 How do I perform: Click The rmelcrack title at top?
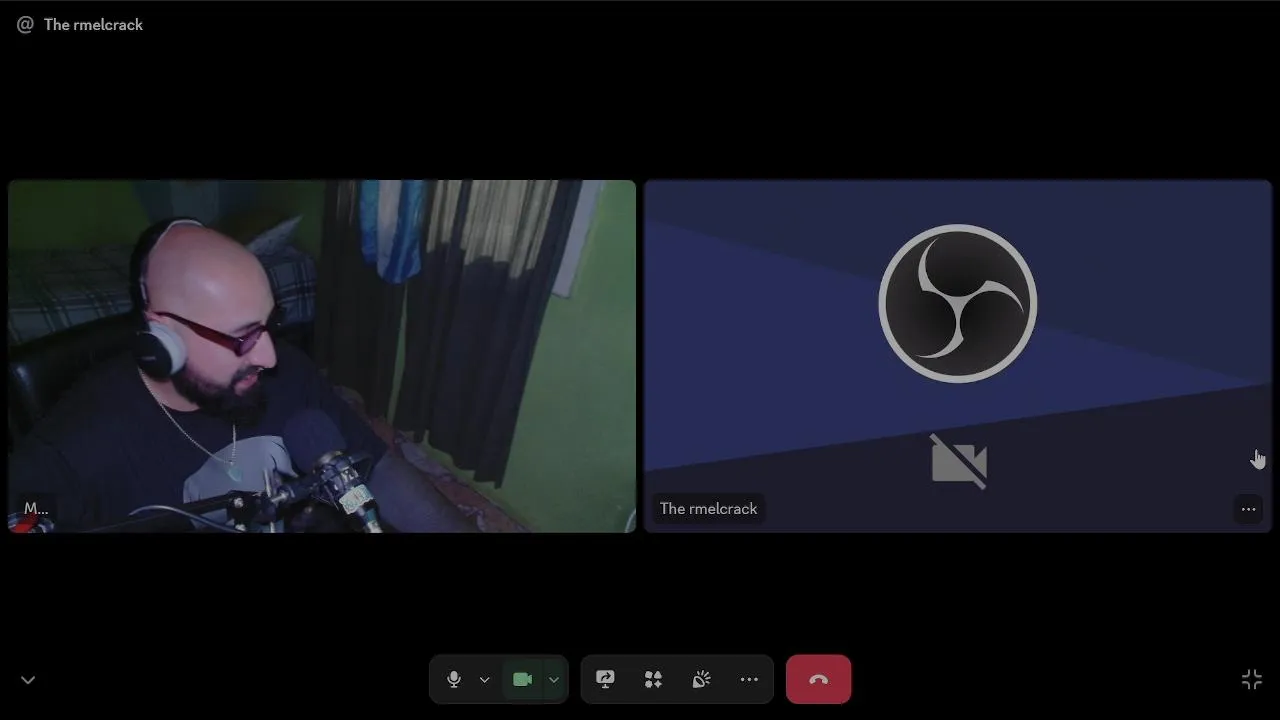click(93, 25)
